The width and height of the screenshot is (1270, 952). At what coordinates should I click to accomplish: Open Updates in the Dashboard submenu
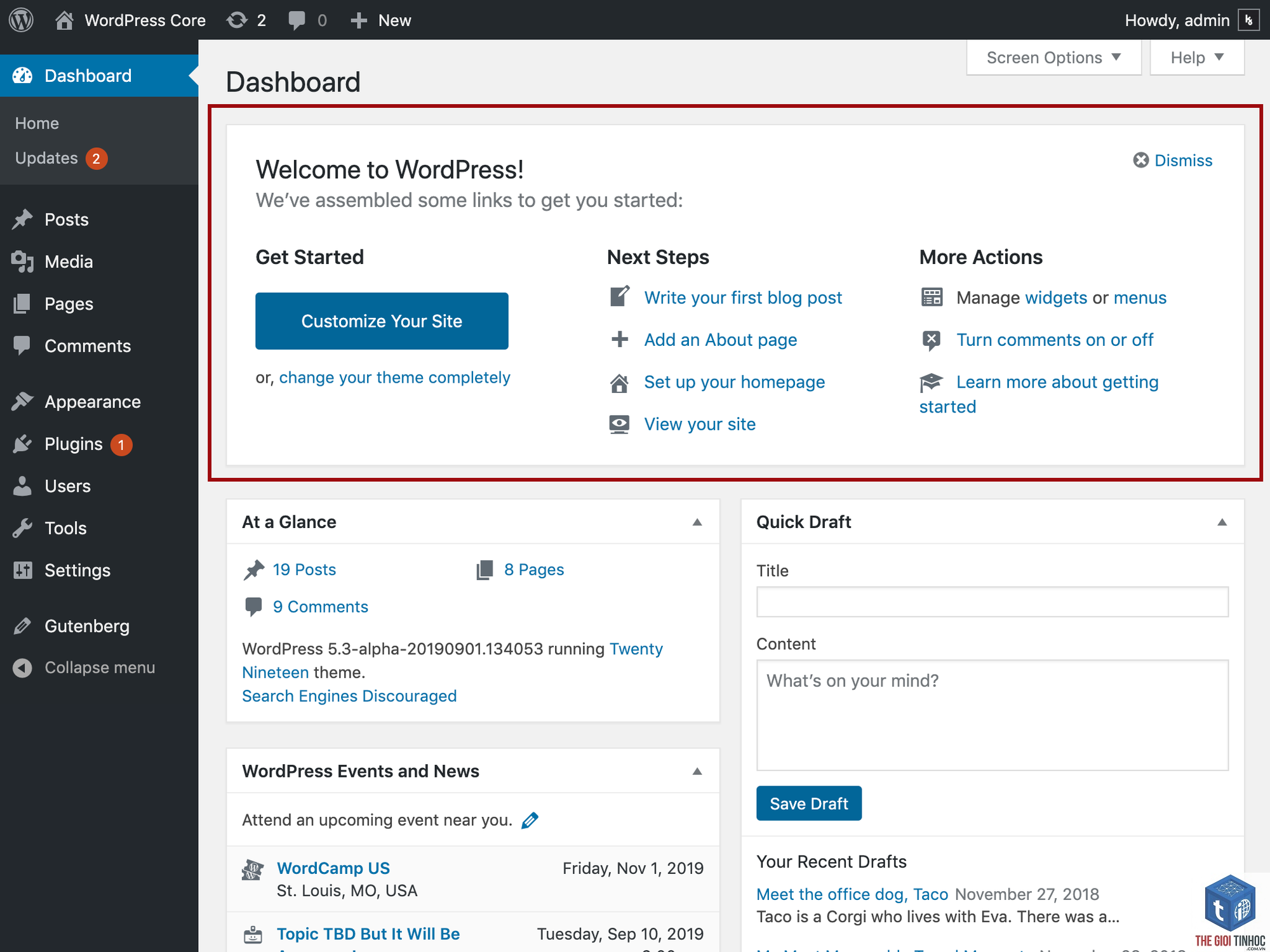[62, 158]
